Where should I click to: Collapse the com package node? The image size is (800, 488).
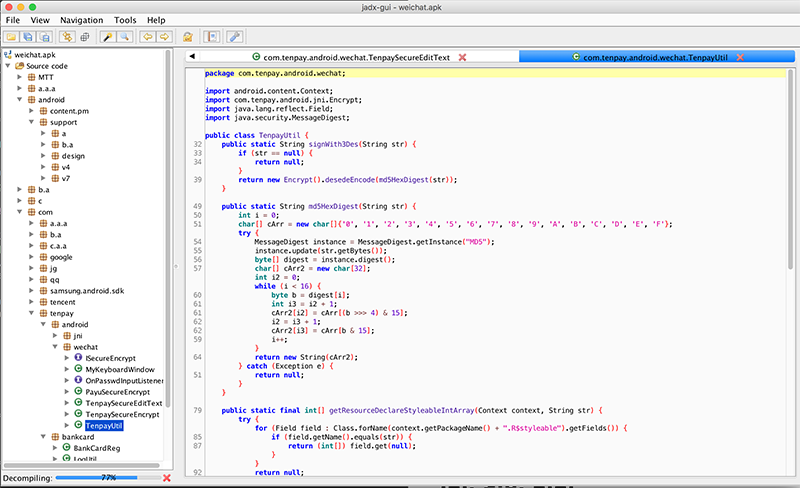[x=19, y=212]
